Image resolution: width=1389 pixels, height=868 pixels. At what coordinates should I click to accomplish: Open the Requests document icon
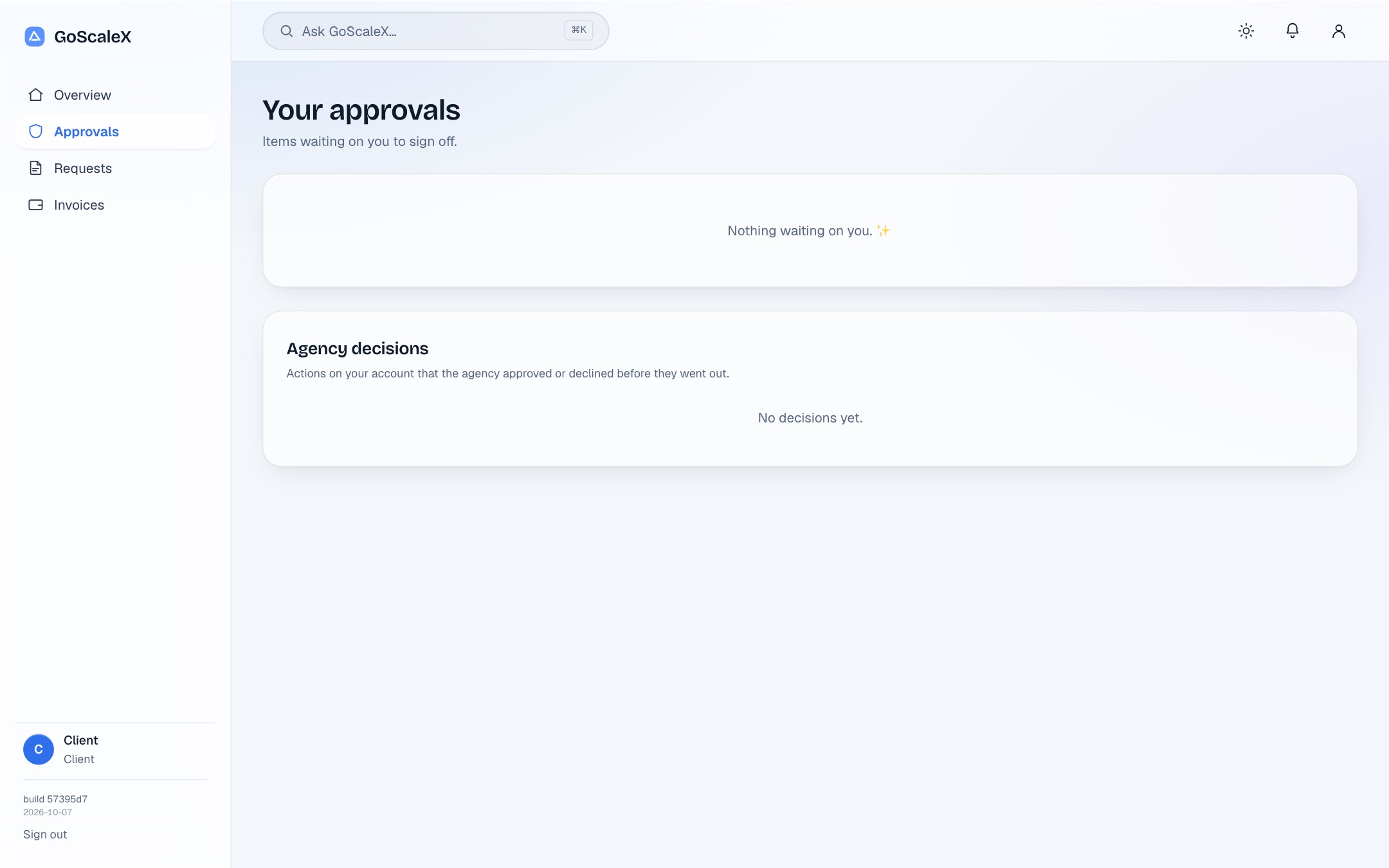click(x=36, y=168)
